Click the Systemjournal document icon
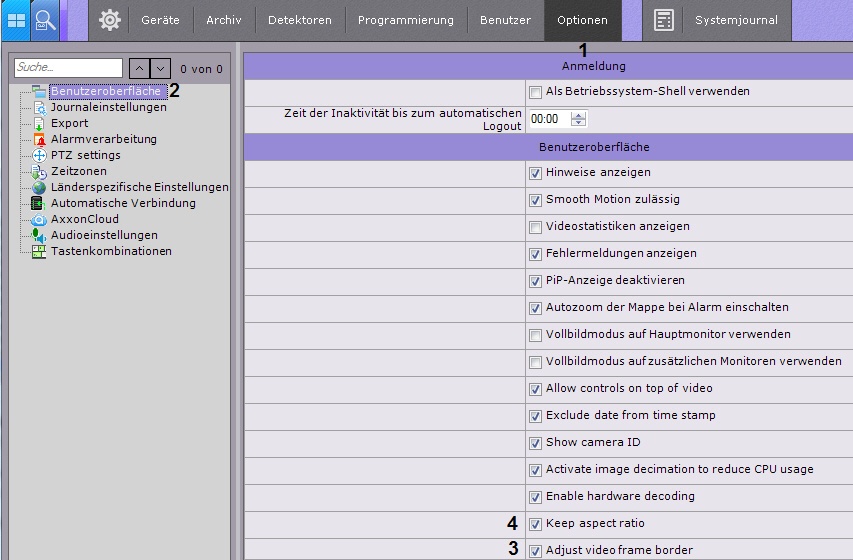853x560 pixels. tap(664, 20)
